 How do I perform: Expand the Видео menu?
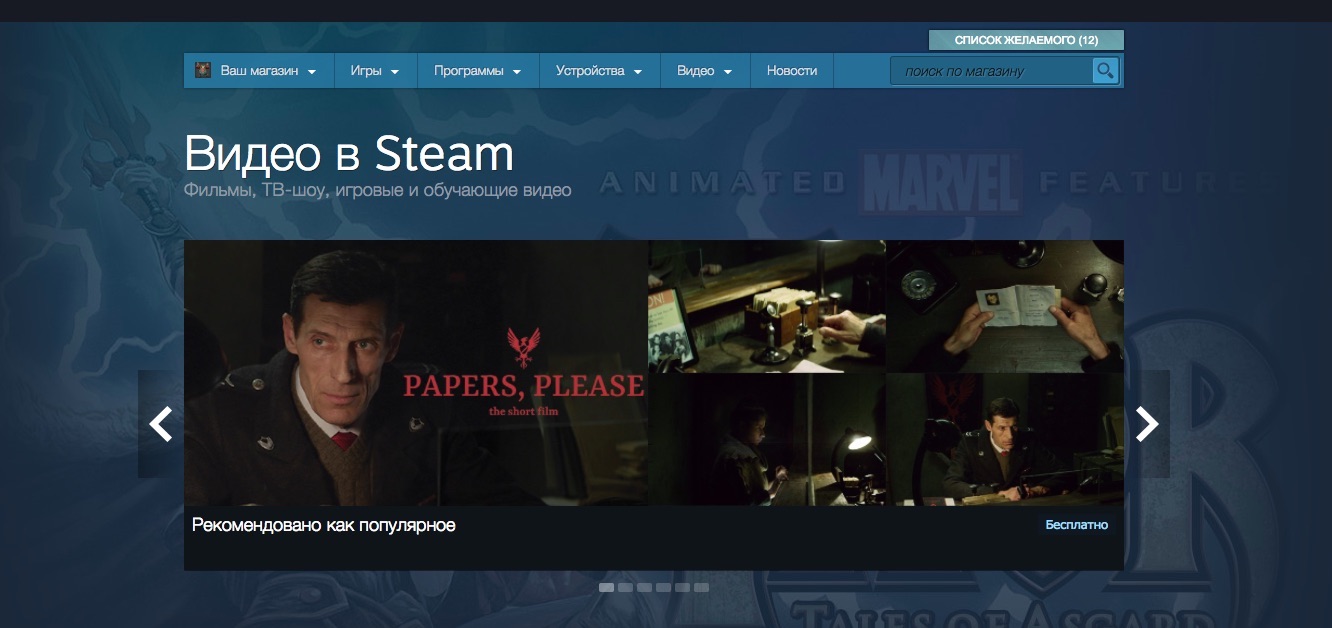click(x=705, y=71)
